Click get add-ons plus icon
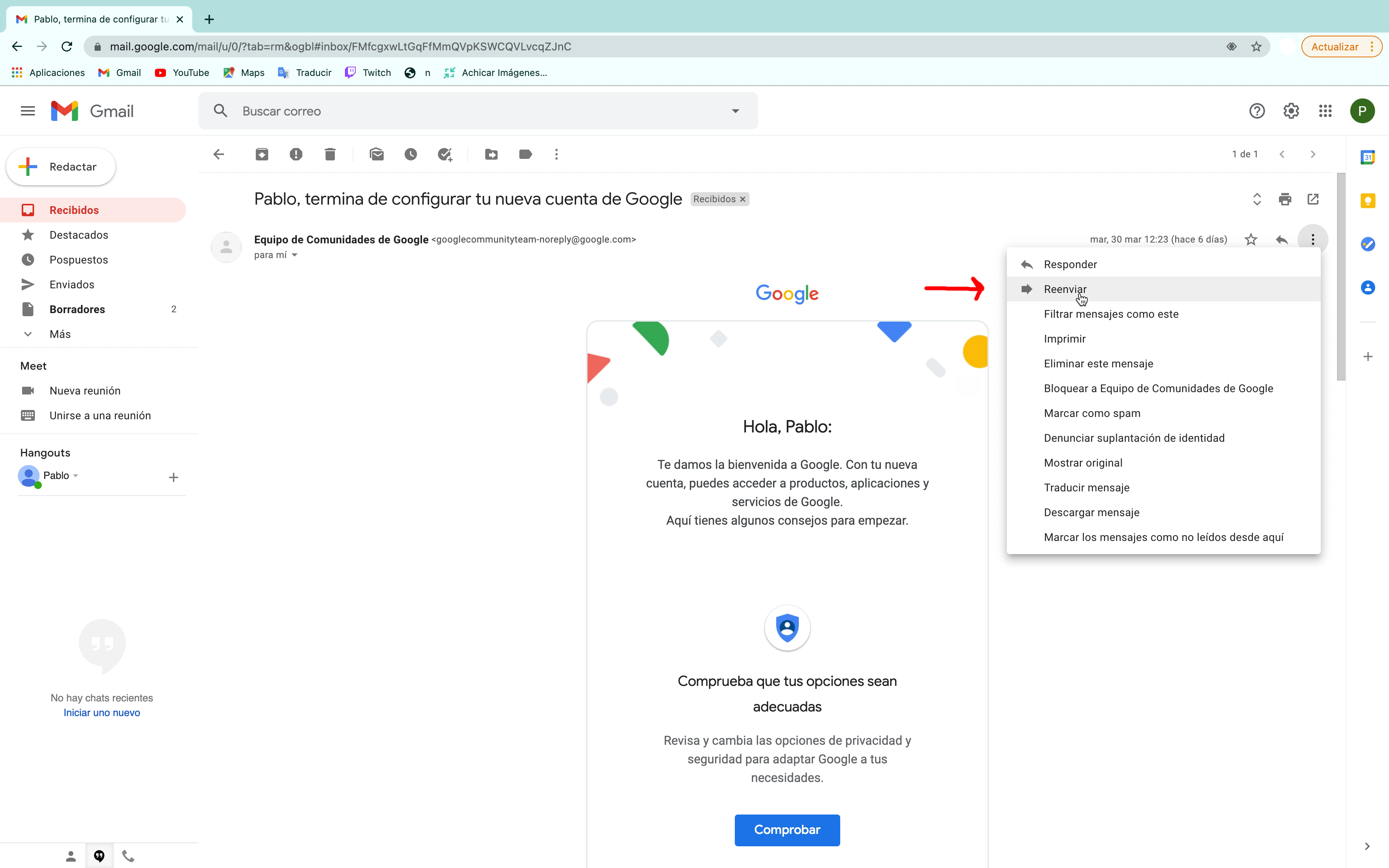 click(1368, 356)
